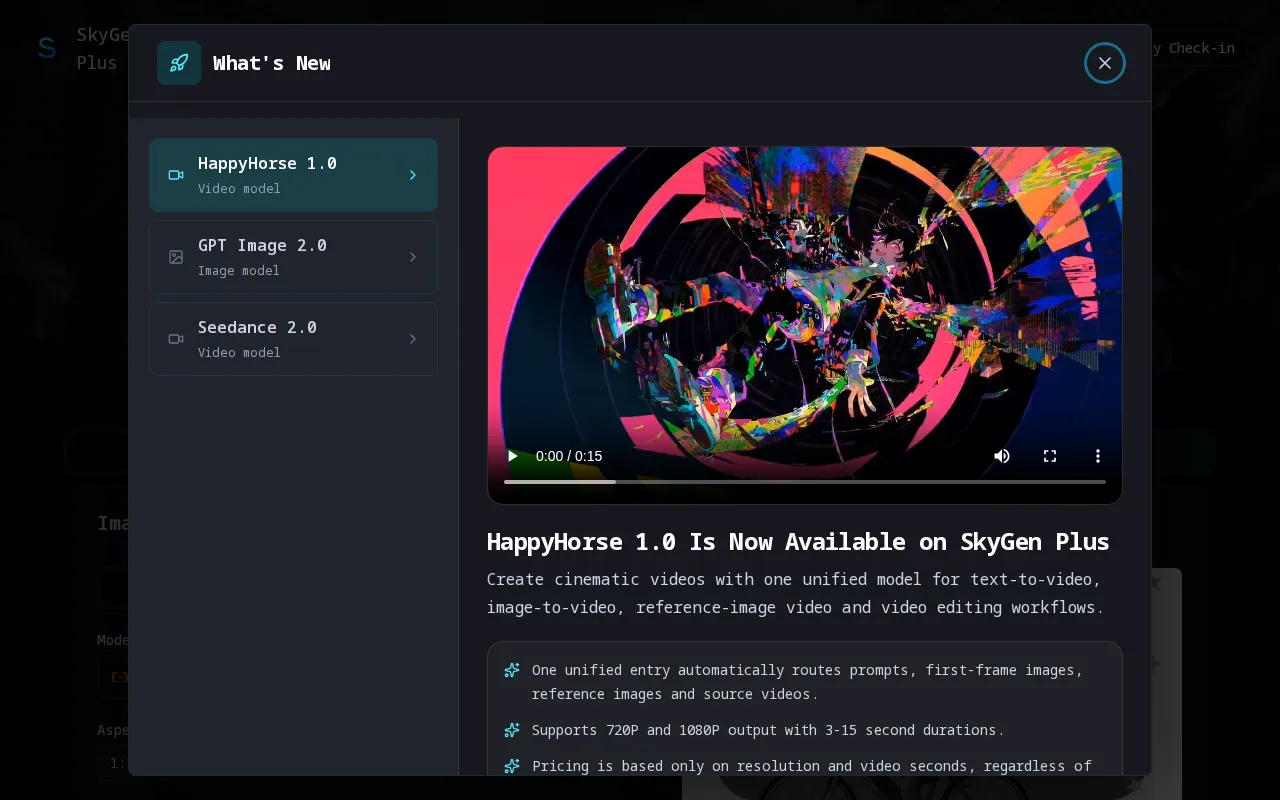The height and width of the screenshot is (800, 1280).
Task: Open the GPT Image 2.0 entry
Action: tap(293, 257)
